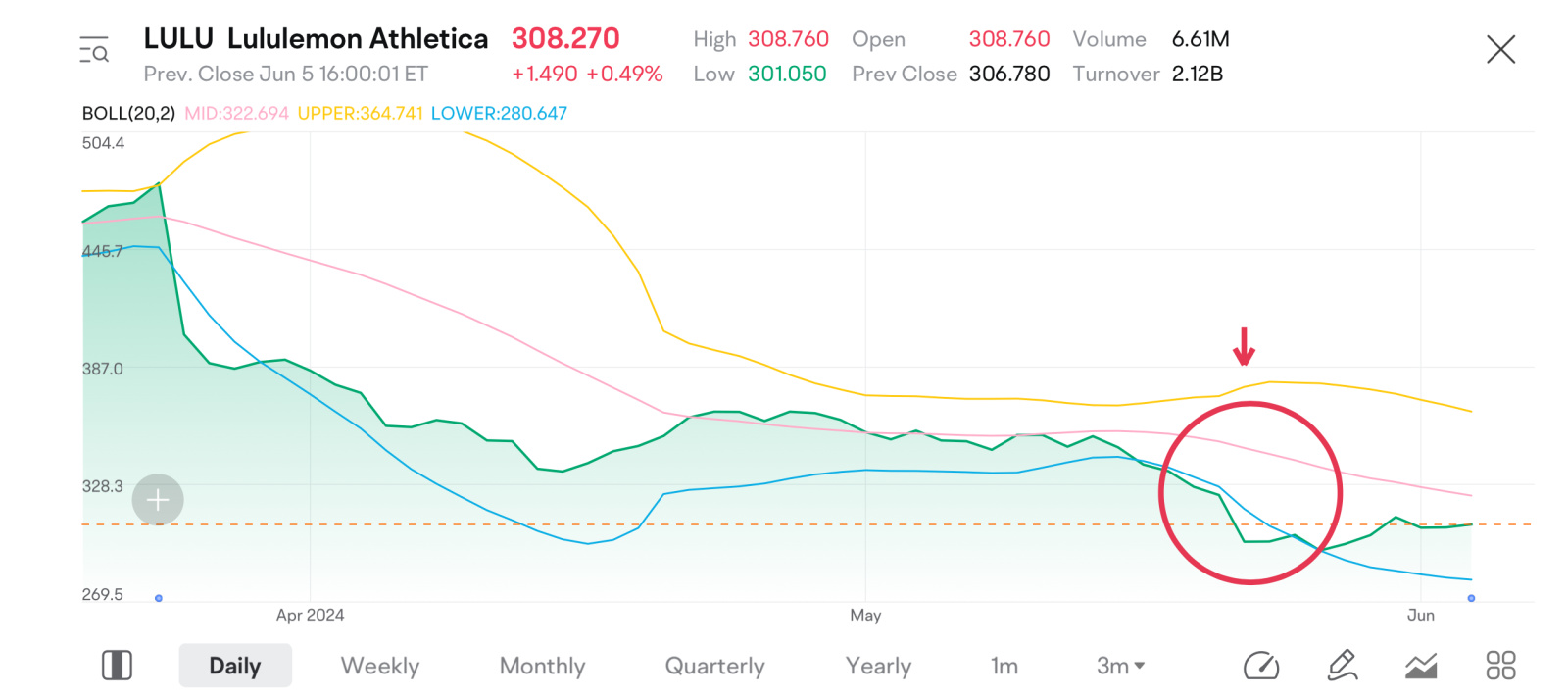The width and height of the screenshot is (1568, 698).
Task: Tap the round plus crosshair button
Action: pos(158,500)
